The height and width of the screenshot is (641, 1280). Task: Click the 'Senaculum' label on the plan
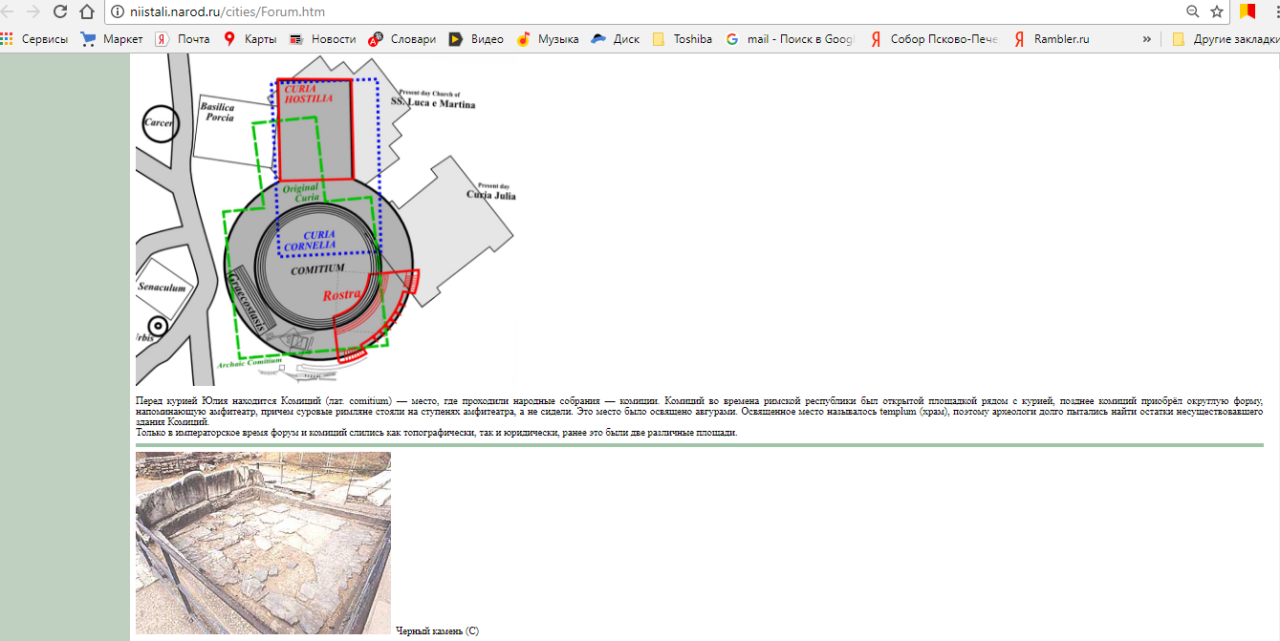(161, 288)
